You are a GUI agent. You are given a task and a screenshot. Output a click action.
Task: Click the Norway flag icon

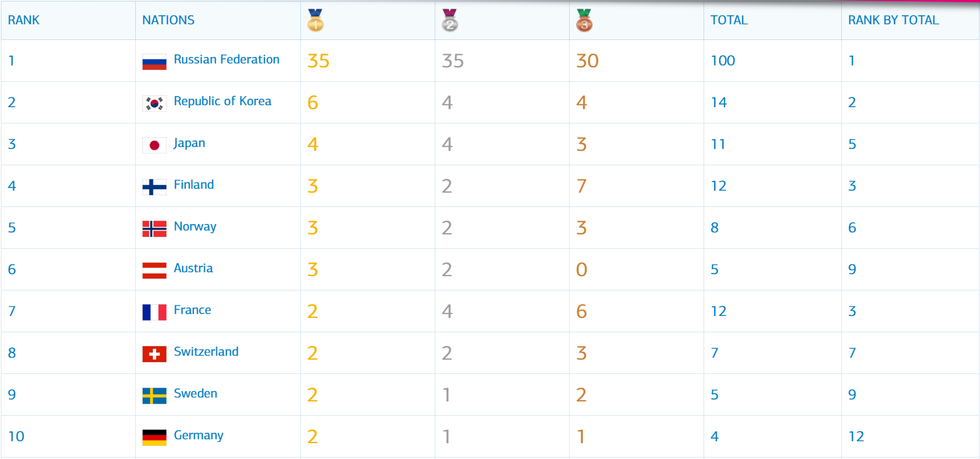154,228
